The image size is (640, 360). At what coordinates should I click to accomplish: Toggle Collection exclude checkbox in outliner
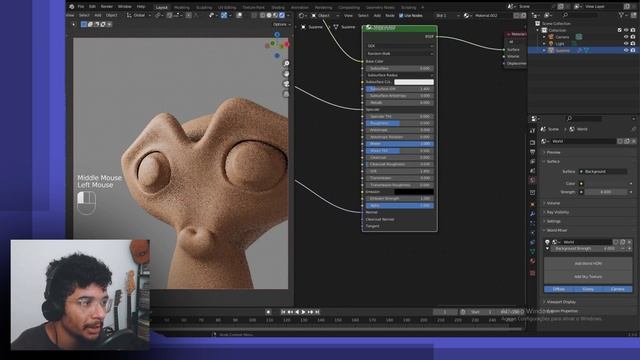(x=620, y=30)
